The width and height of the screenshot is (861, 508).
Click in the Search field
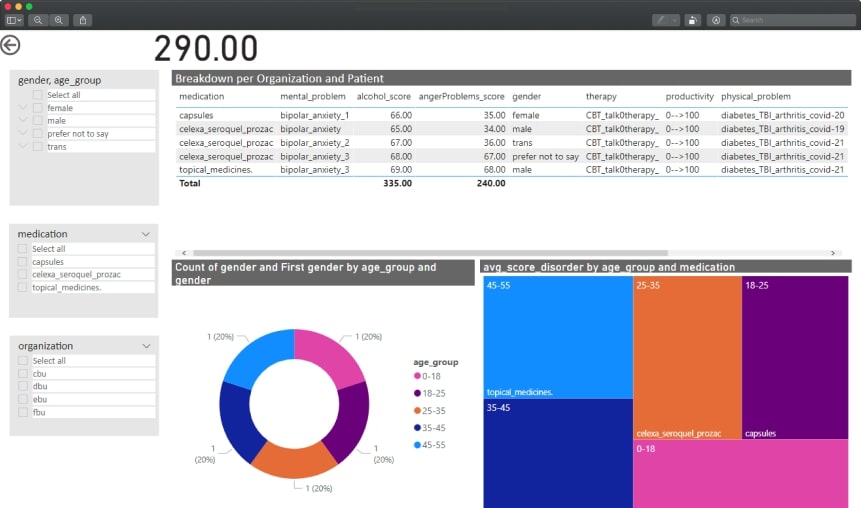click(795, 20)
